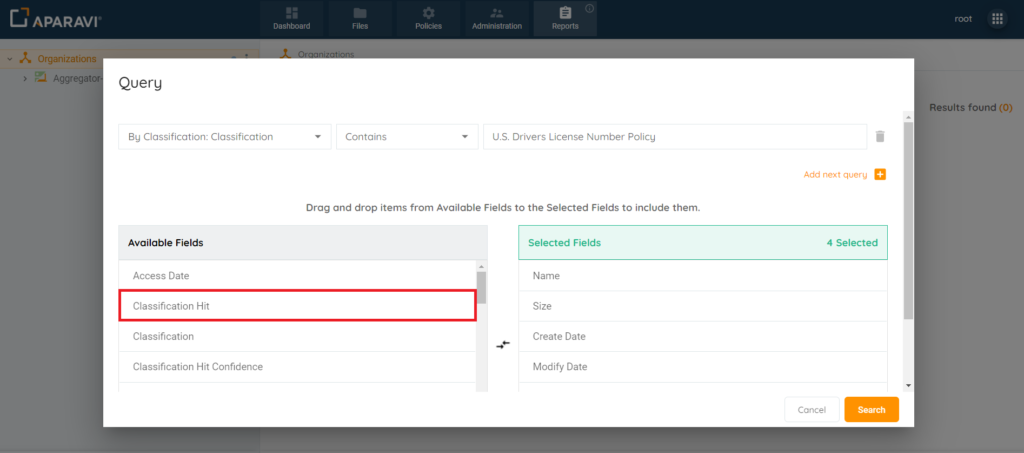Expand the Aggregator tree node
This screenshot has height=453, width=1024.
[x=25, y=79]
